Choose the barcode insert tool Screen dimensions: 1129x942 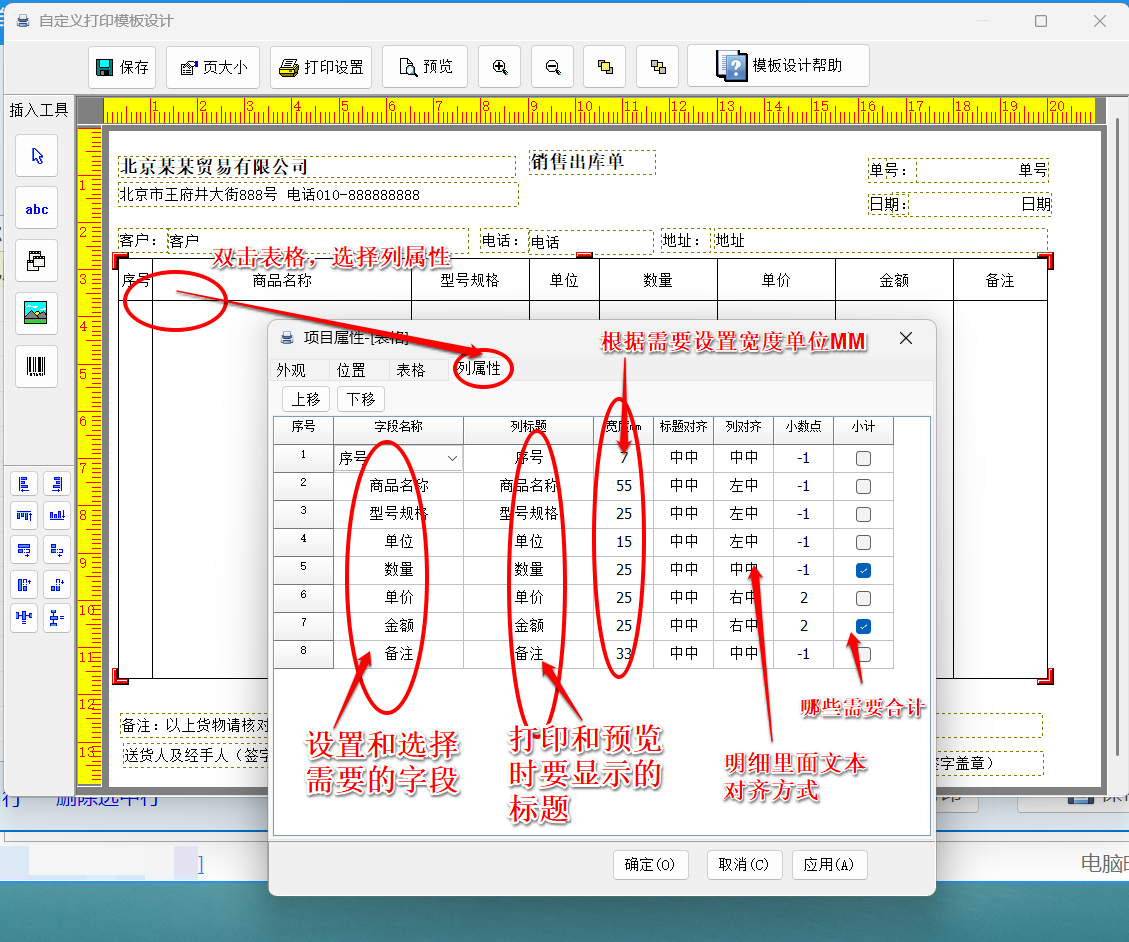click(37, 367)
